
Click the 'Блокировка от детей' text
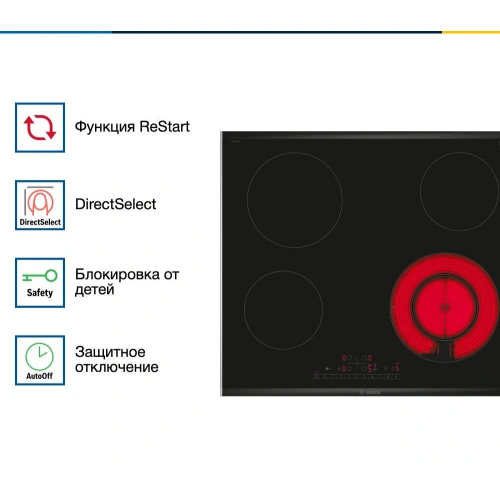[127, 282]
